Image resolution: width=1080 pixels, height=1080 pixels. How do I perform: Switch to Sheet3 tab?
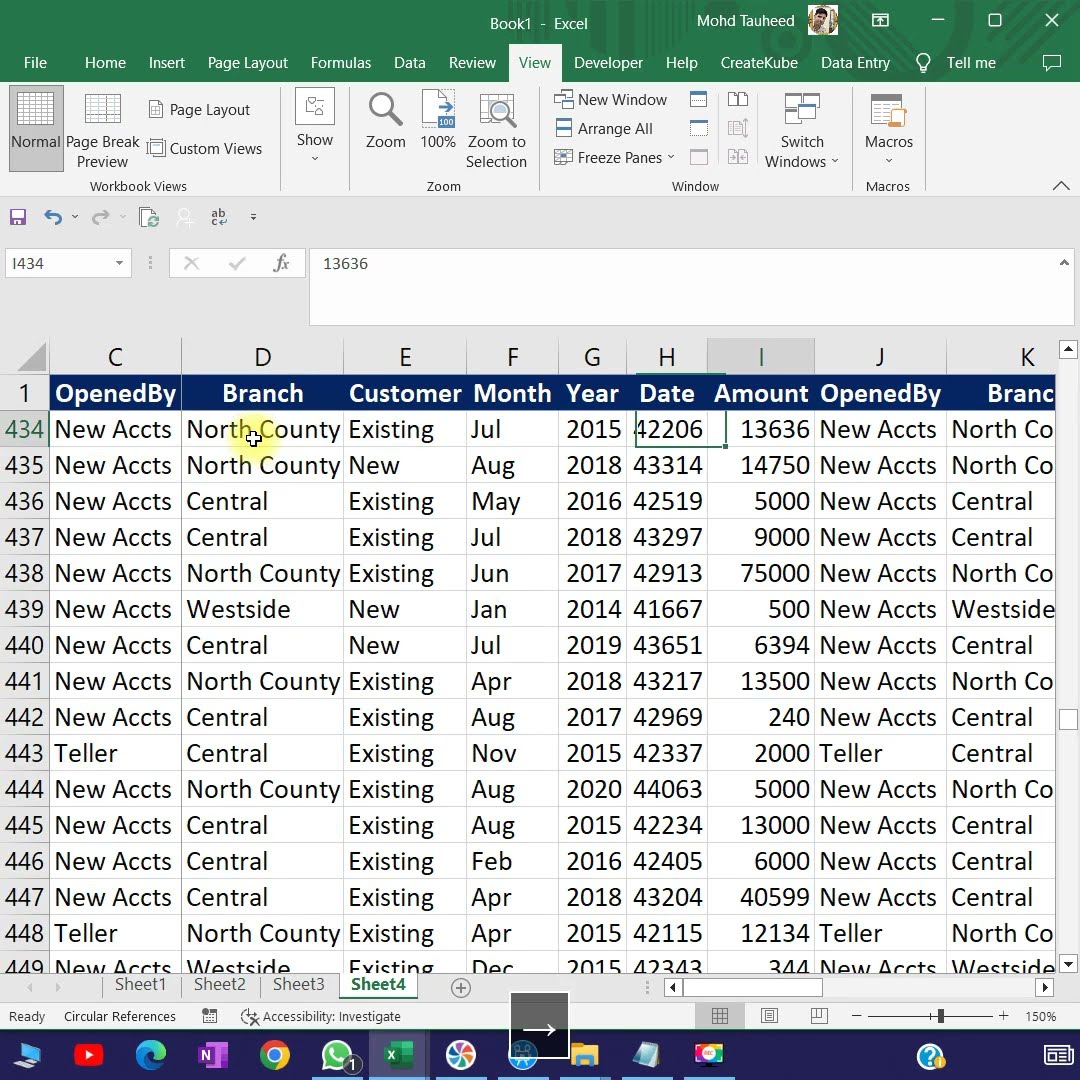(298, 984)
